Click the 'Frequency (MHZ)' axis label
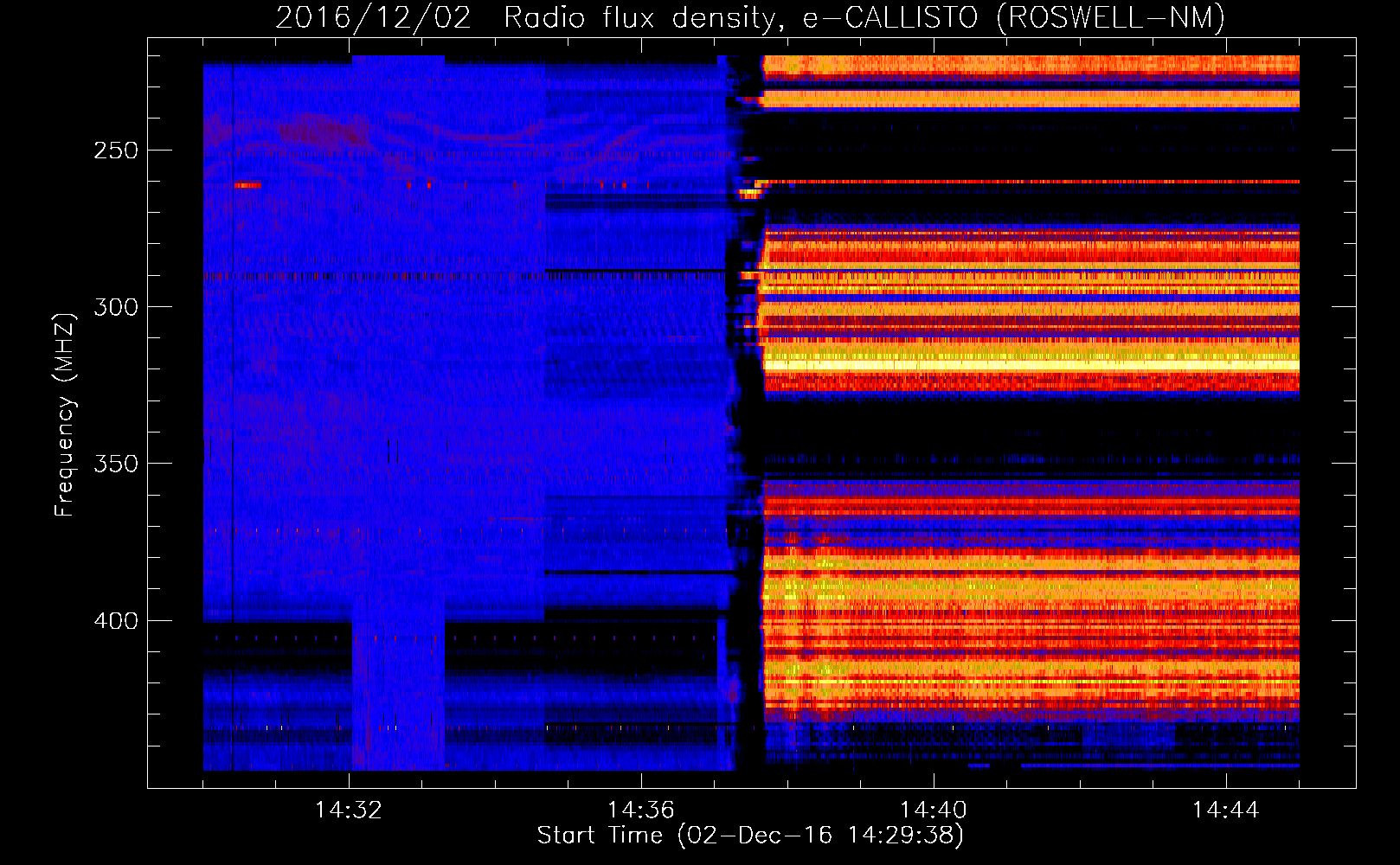1400x865 pixels. click(x=65, y=414)
